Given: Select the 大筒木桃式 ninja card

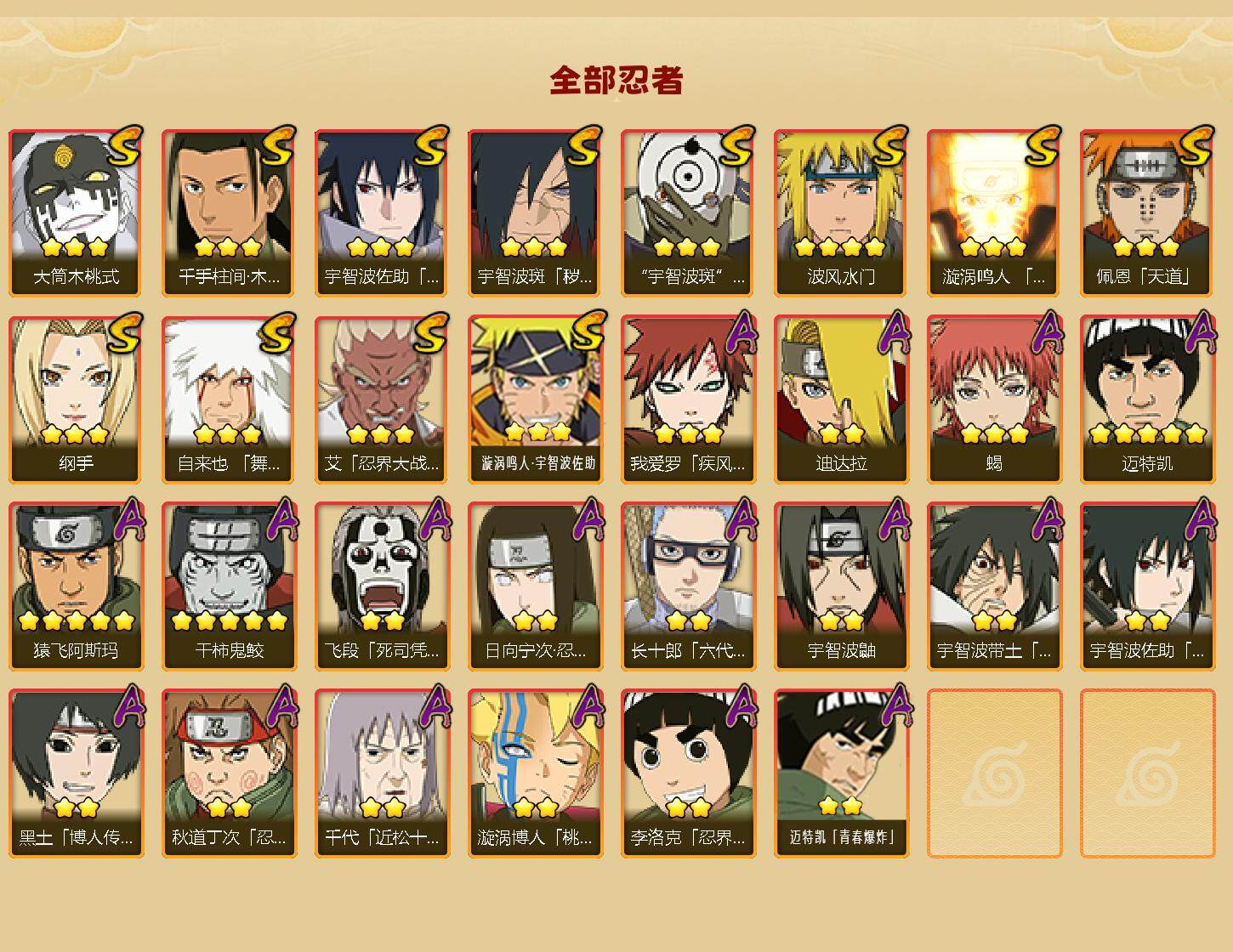Looking at the screenshot, I should coord(76,212).
